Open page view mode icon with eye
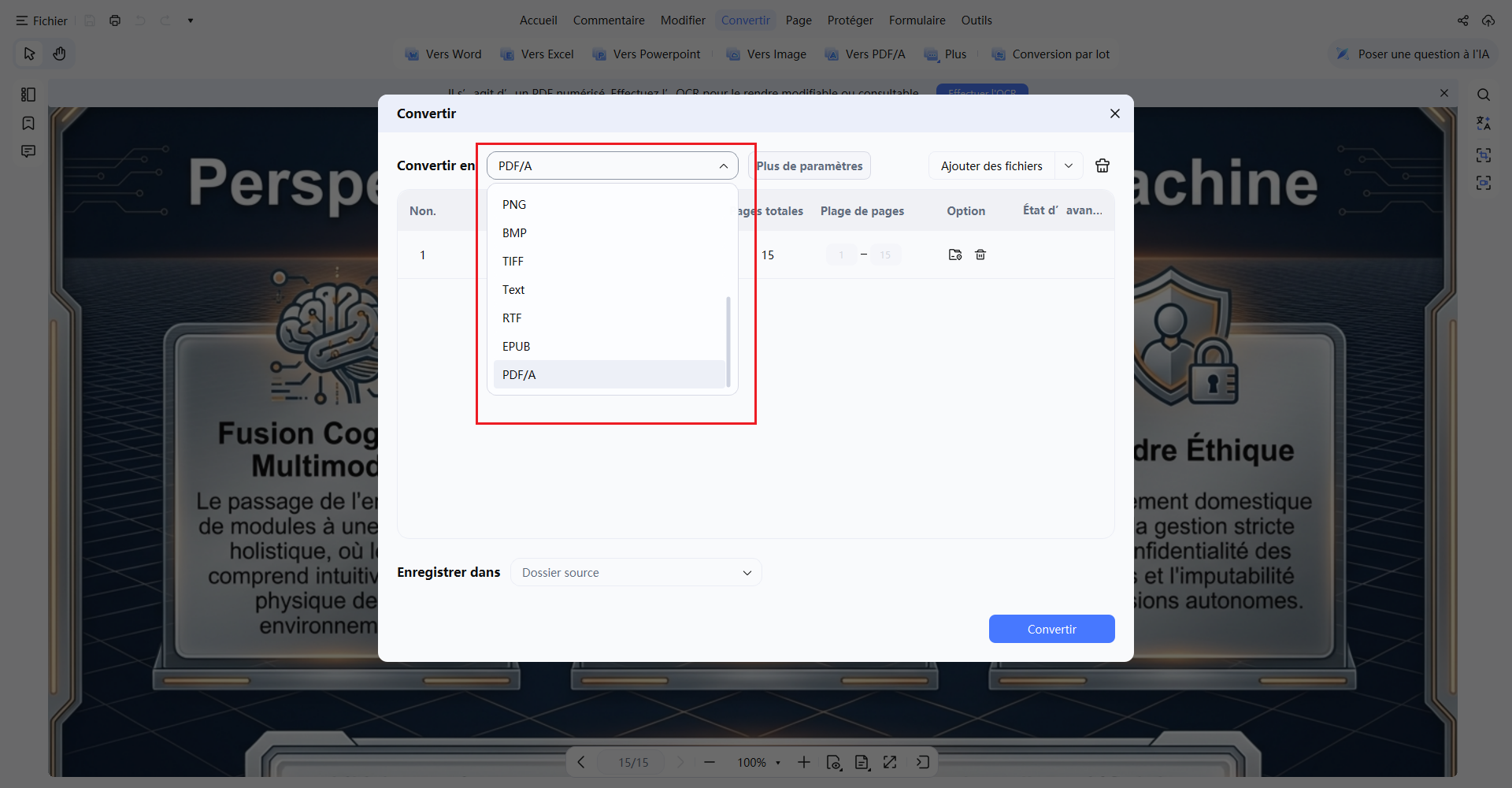The height and width of the screenshot is (788, 1512). 834,762
